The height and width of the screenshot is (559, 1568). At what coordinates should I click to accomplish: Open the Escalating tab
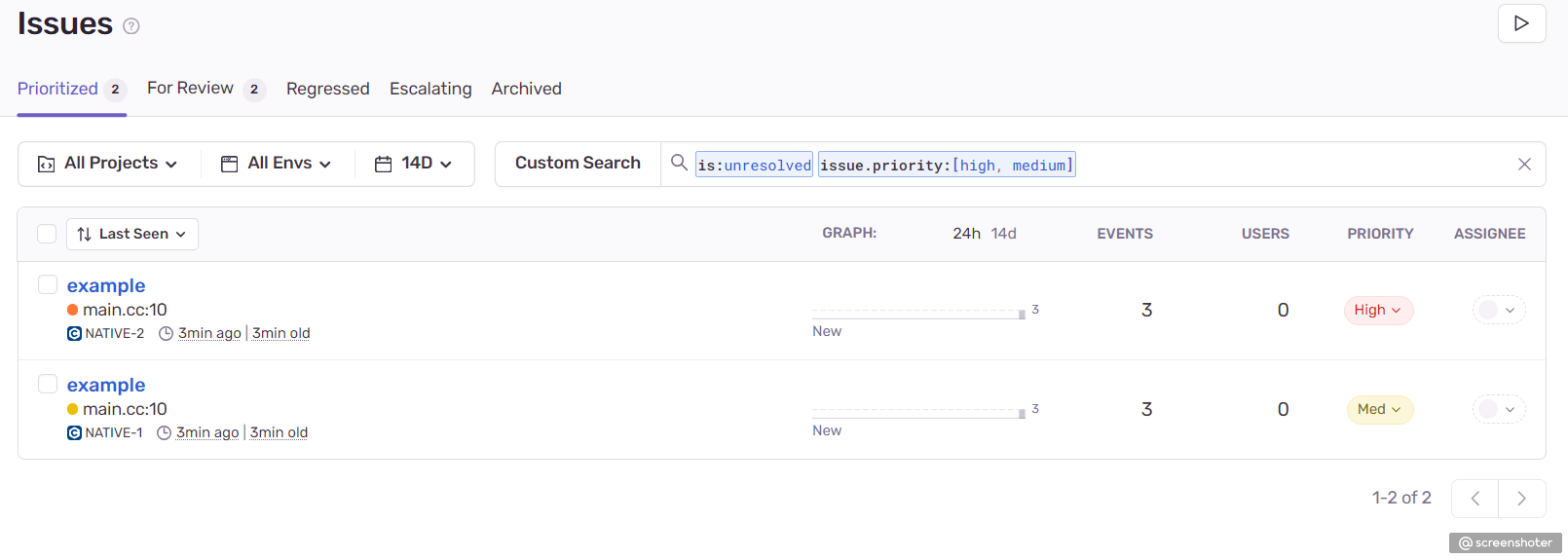tap(430, 89)
